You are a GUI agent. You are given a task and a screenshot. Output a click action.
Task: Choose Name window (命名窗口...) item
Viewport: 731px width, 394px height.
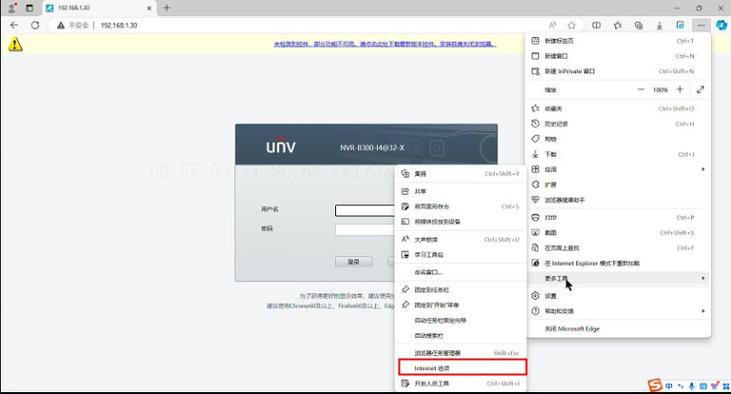point(461,272)
